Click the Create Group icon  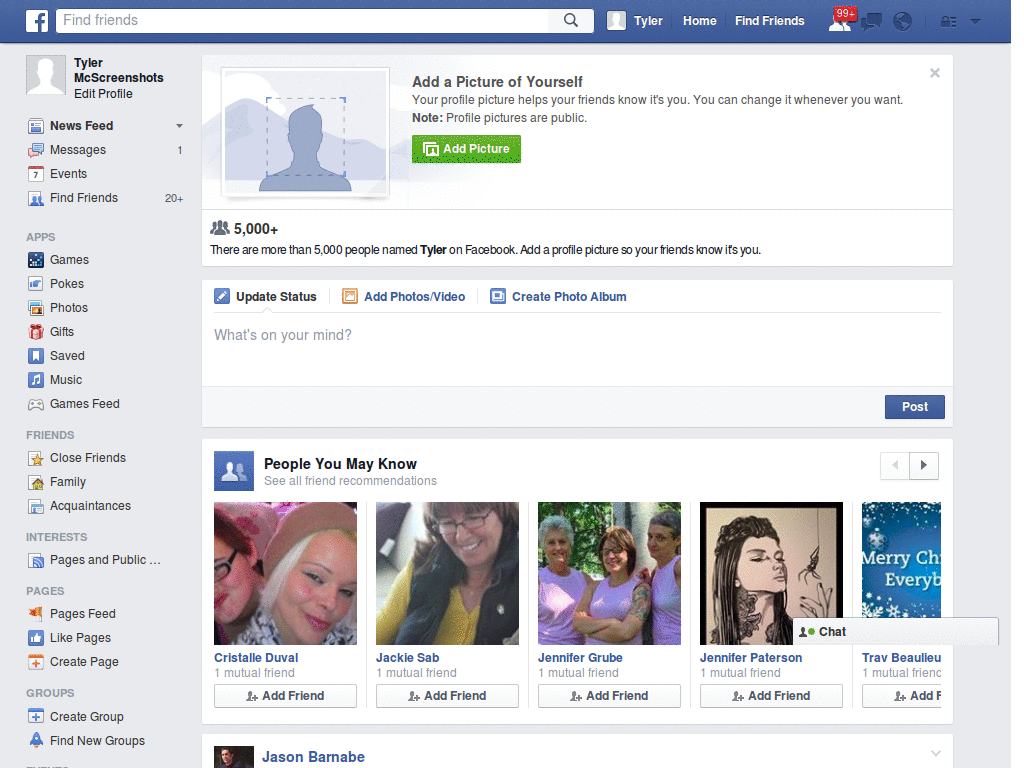pos(36,716)
